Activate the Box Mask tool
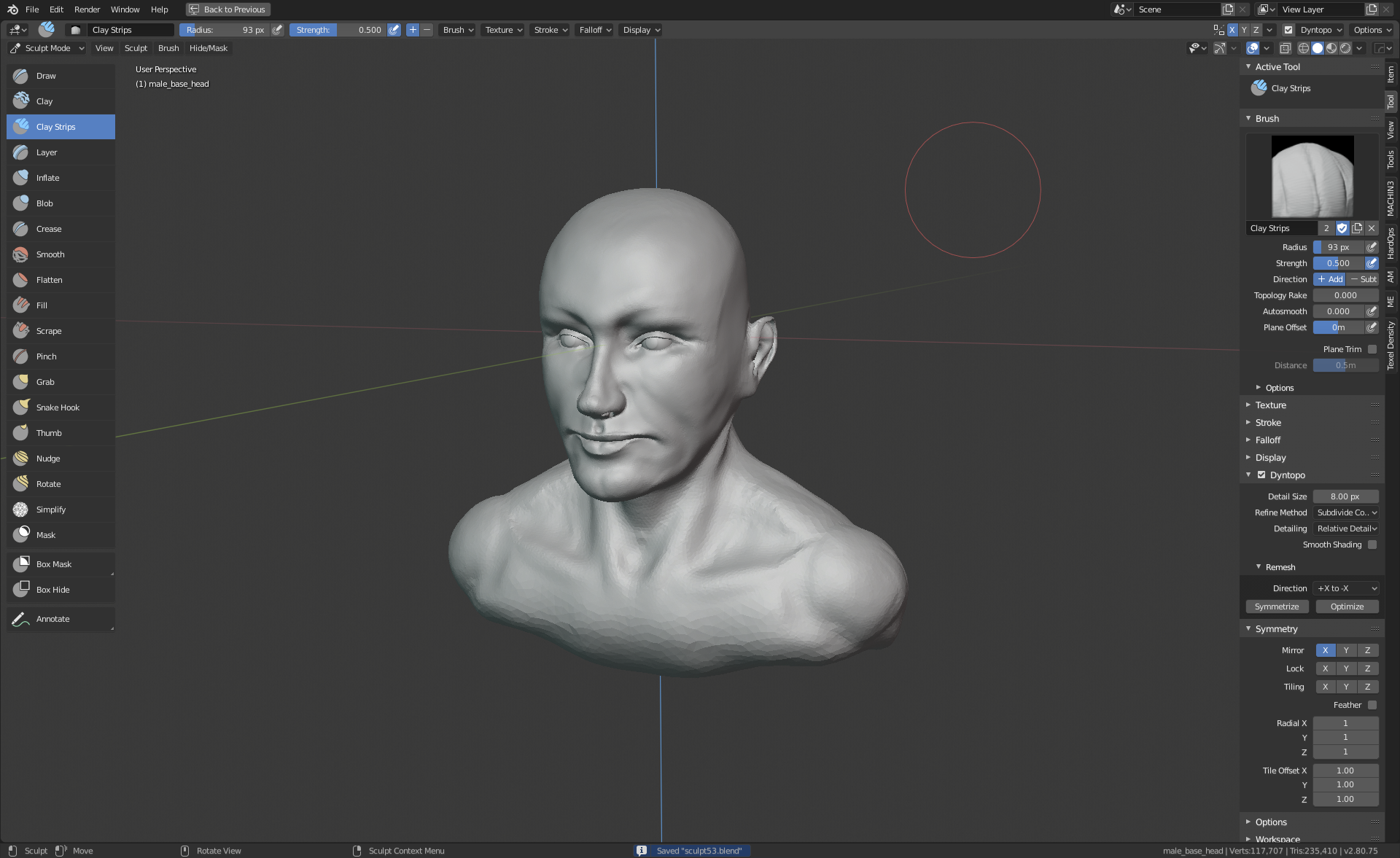The image size is (1400, 858). point(54,564)
